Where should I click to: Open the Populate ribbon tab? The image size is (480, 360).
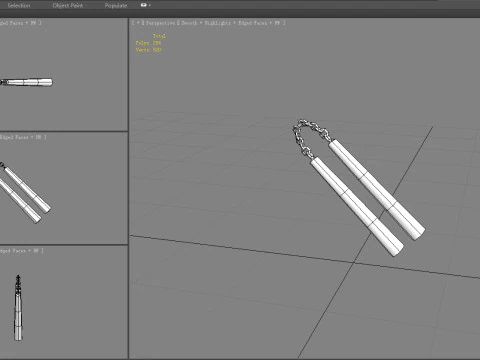tap(116, 6)
